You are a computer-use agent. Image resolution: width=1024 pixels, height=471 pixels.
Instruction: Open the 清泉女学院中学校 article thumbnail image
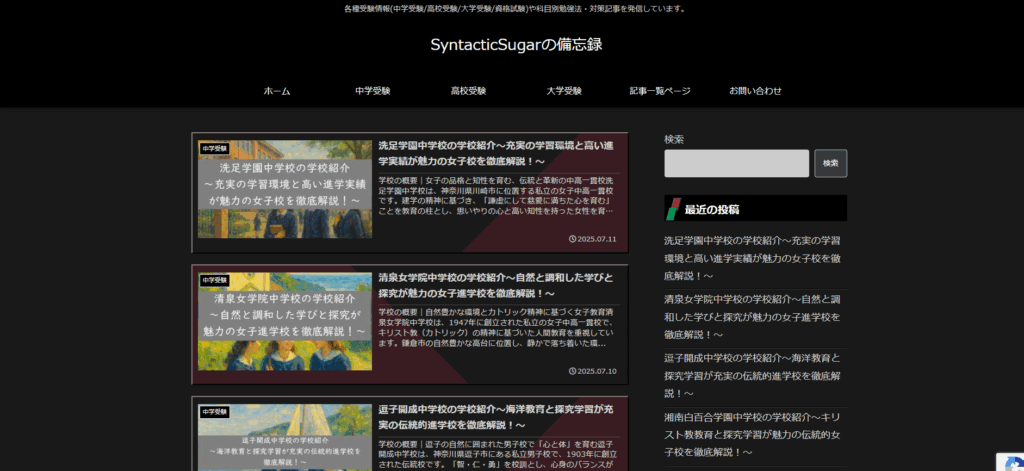pos(285,324)
